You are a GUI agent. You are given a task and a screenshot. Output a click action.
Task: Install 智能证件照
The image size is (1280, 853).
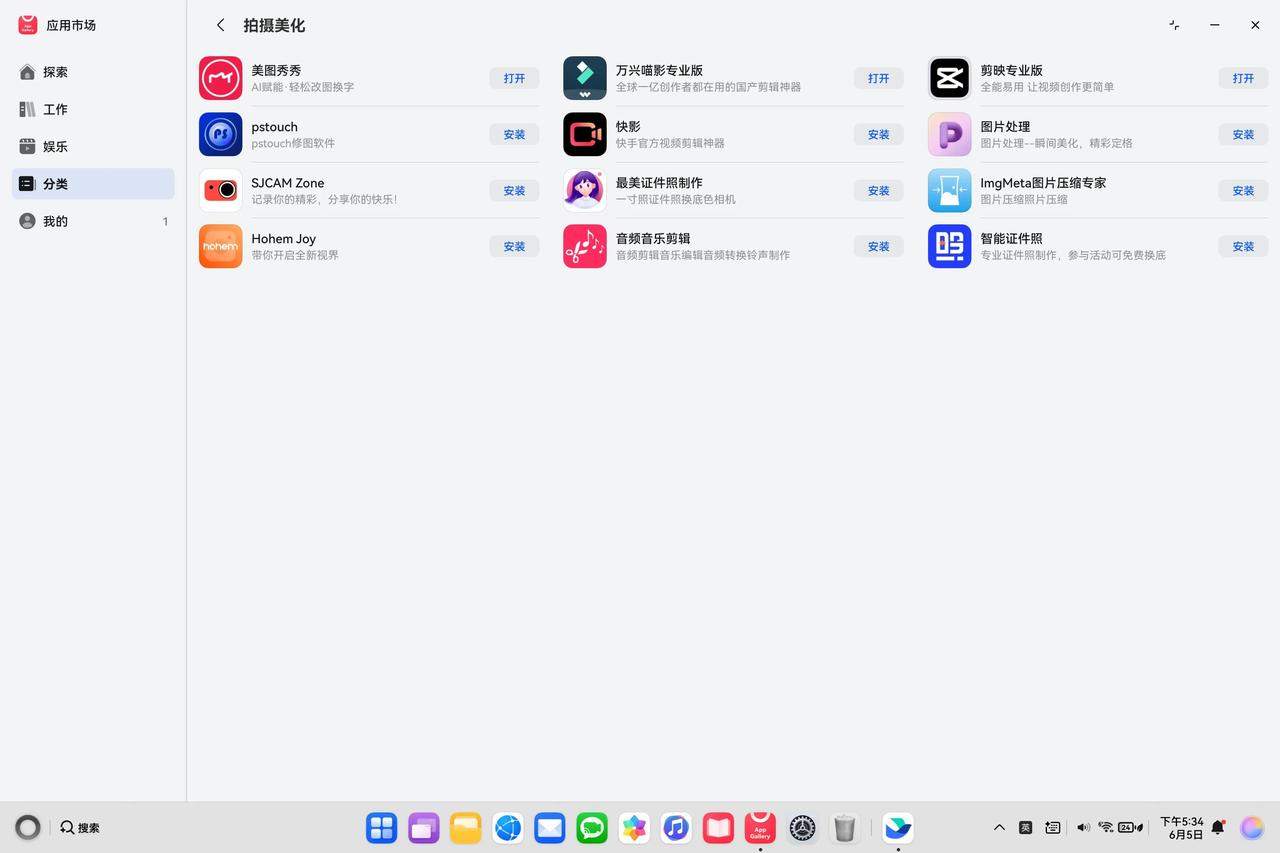tap(1243, 246)
